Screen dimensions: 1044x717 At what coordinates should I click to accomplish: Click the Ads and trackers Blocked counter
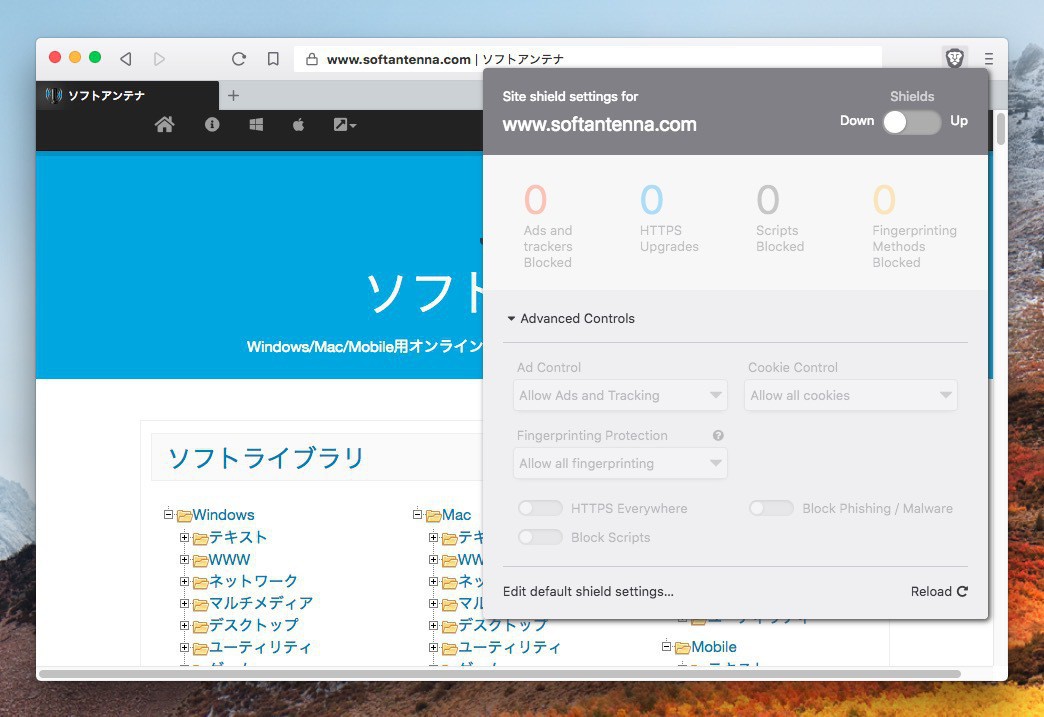click(547, 226)
